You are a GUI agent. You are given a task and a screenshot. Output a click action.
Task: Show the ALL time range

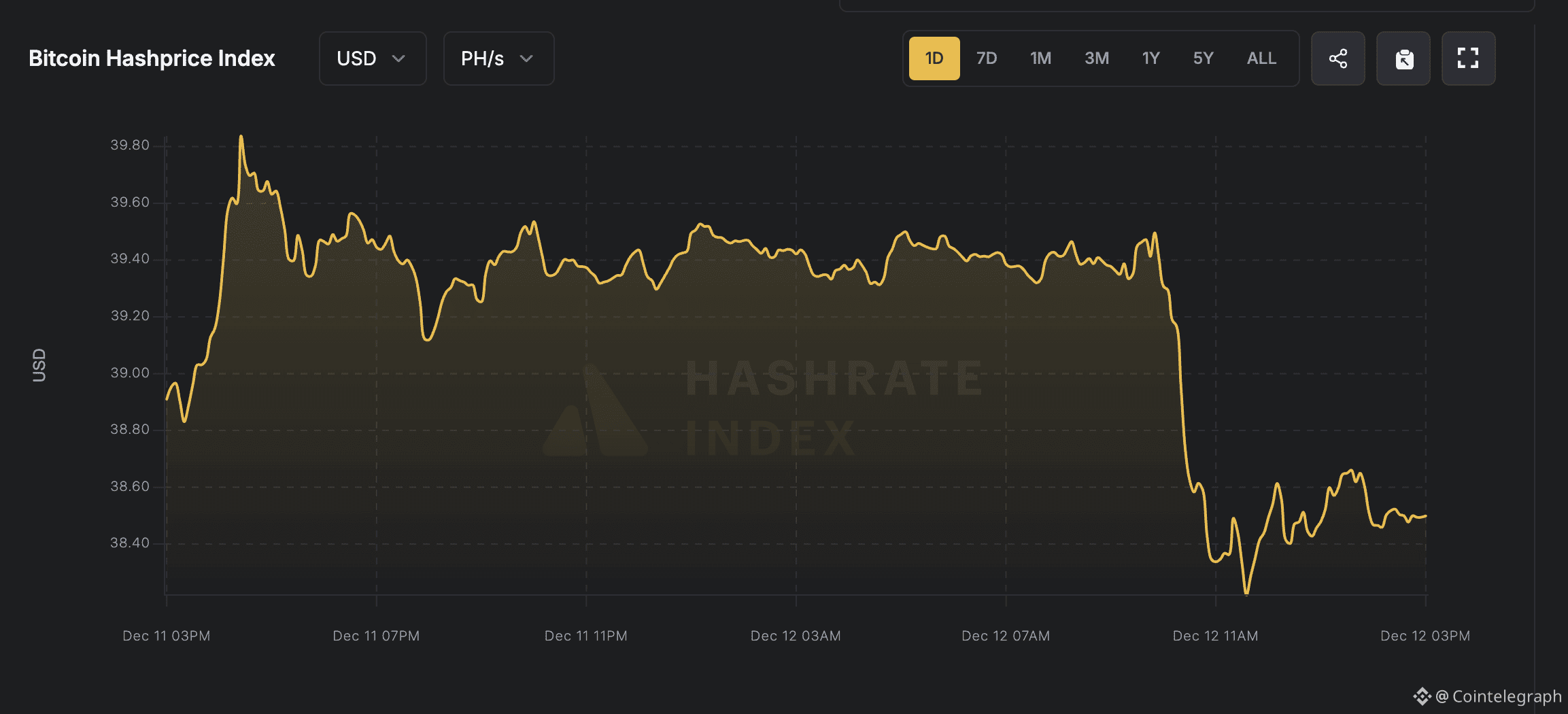[1261, 58]
